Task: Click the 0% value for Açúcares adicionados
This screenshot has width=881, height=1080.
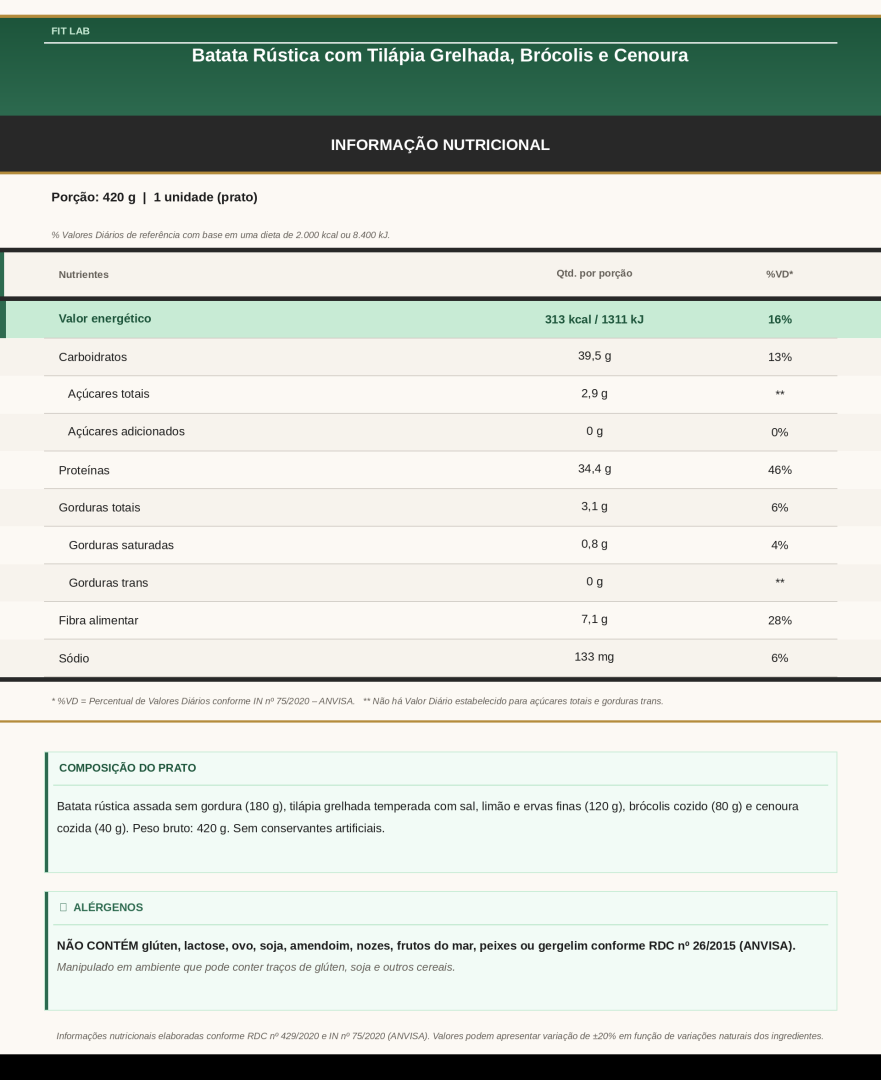Action: tap(779, 432)
